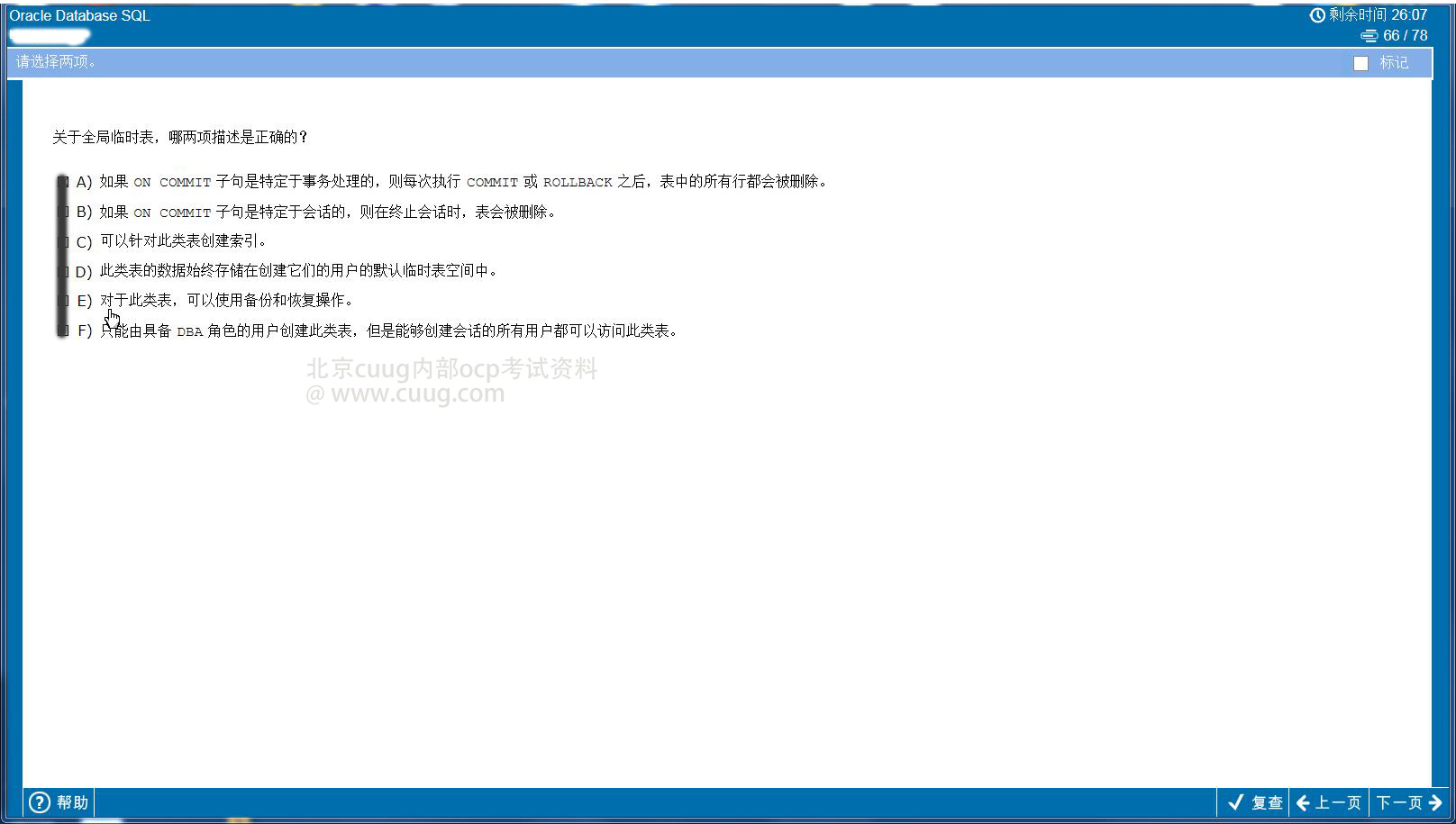This screenshot has height=824, width=1456.
Task: Click the remaining time 26:07 text
Action: pyautogui.click(x=1409, y=15)
